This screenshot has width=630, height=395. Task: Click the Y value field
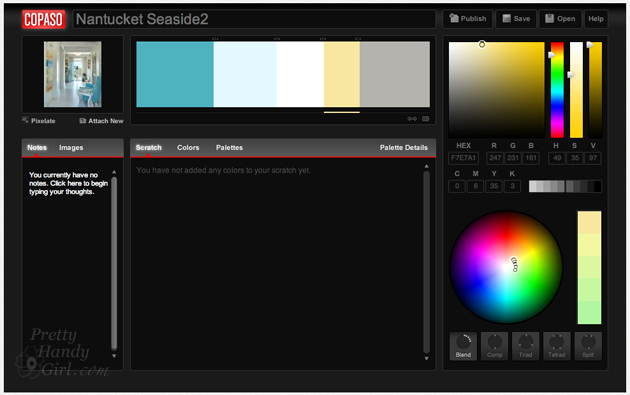click(494, 186)
